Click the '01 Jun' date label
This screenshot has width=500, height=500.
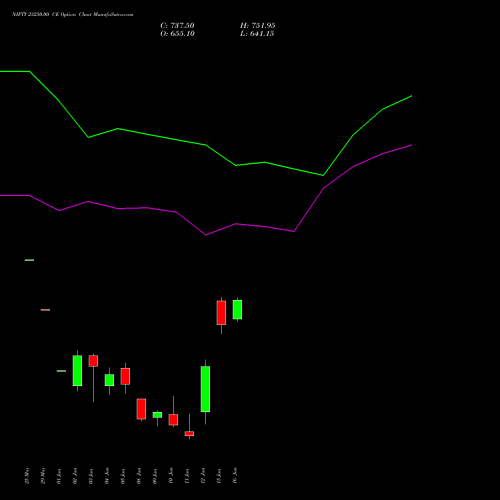coord(59,476)
